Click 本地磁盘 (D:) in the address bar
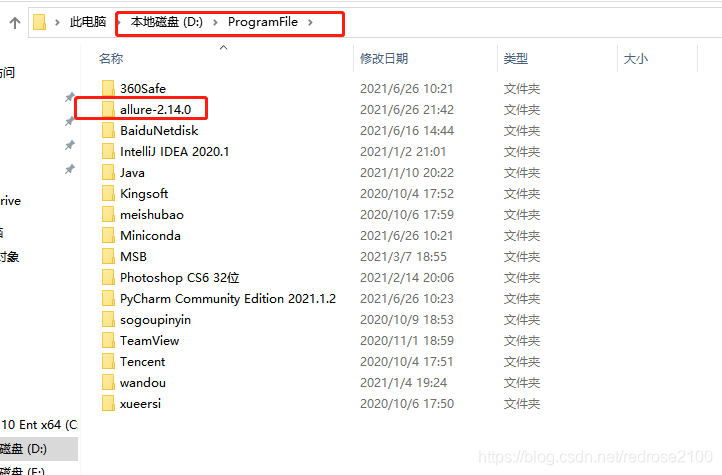 (167, 22)
